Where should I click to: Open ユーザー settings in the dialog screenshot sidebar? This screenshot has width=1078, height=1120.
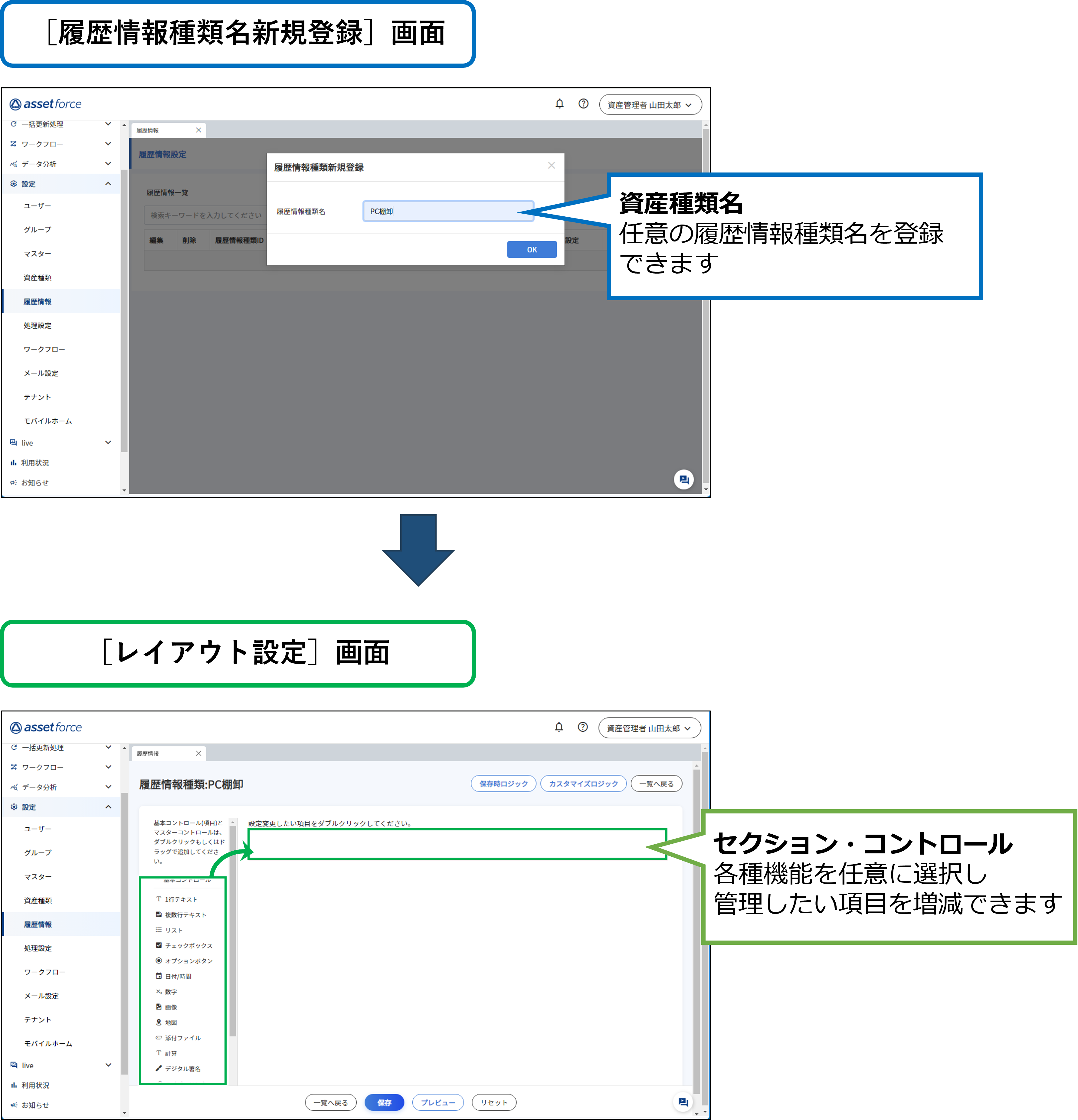37,206
